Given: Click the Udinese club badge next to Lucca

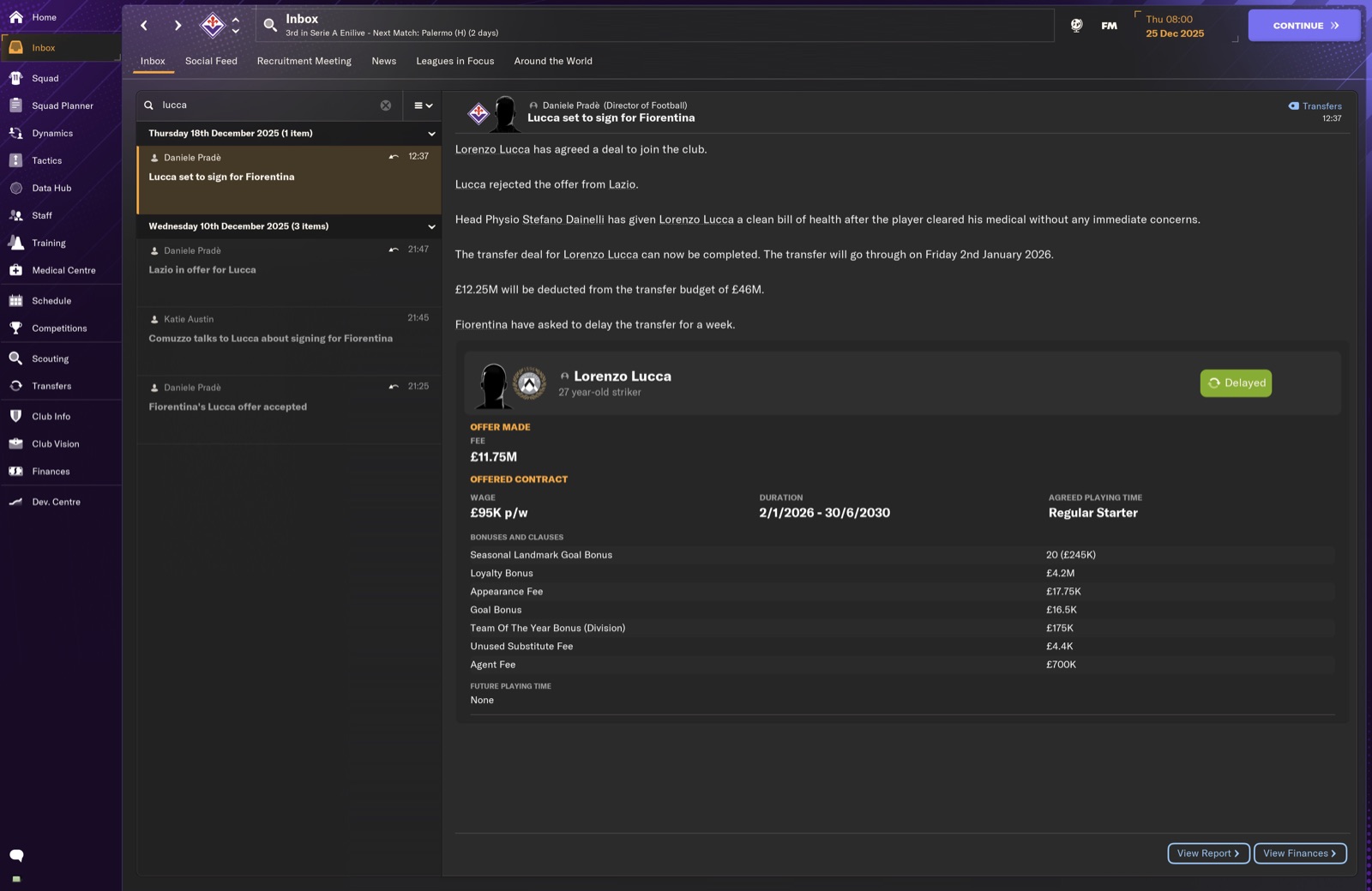Looking at the screenshot, I should (529, 383).
